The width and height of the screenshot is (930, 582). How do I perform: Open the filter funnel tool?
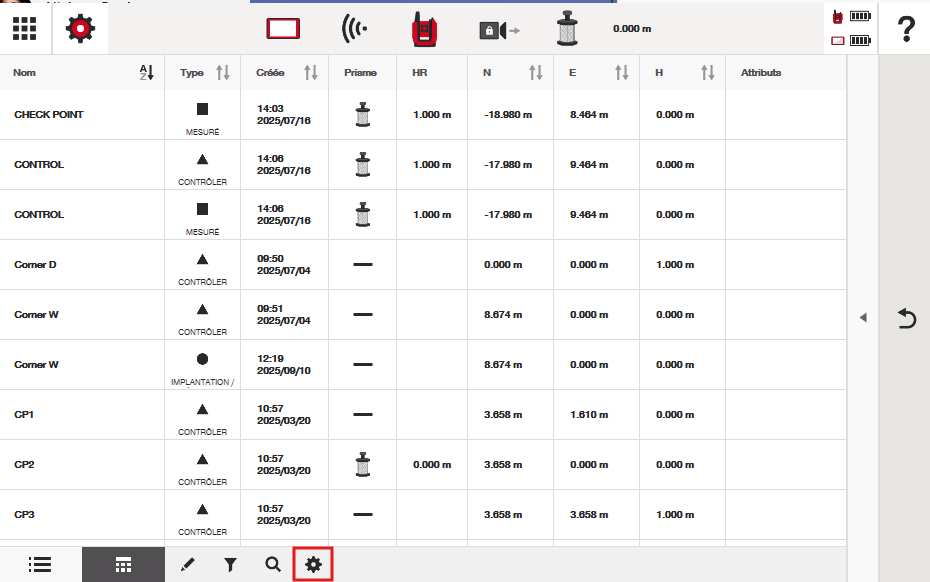tap(230, 565)
